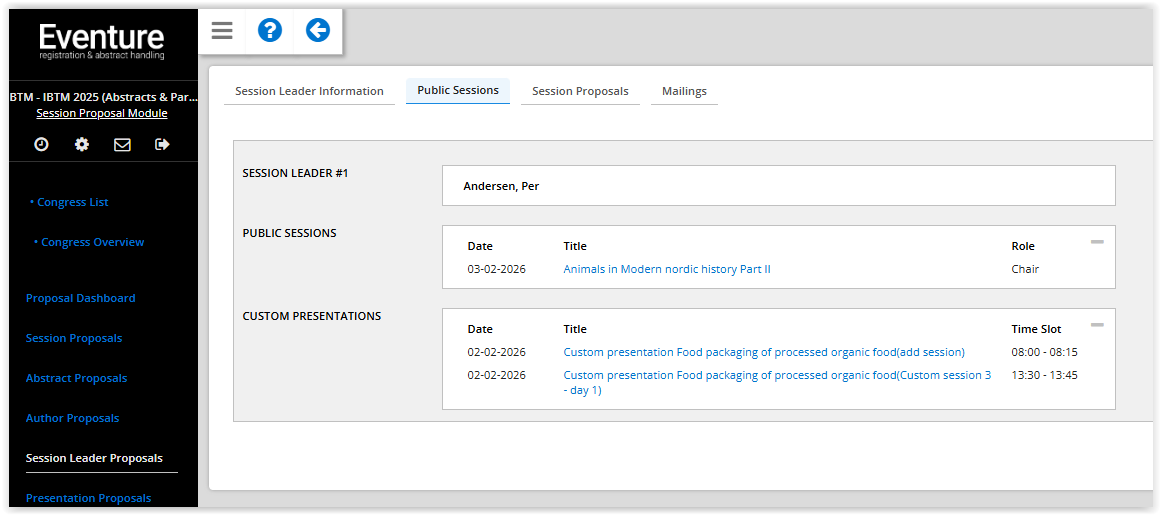This screenshot has width=1161, height=515.
Task: Click the SESSION LEADER #1 label
Action: tap(295, 173)
